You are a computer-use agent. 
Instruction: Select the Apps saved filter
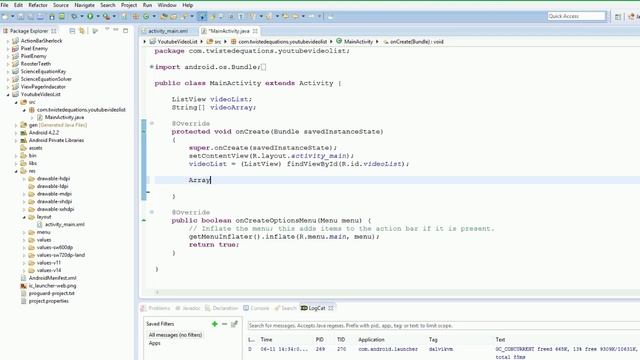(155, 343)
